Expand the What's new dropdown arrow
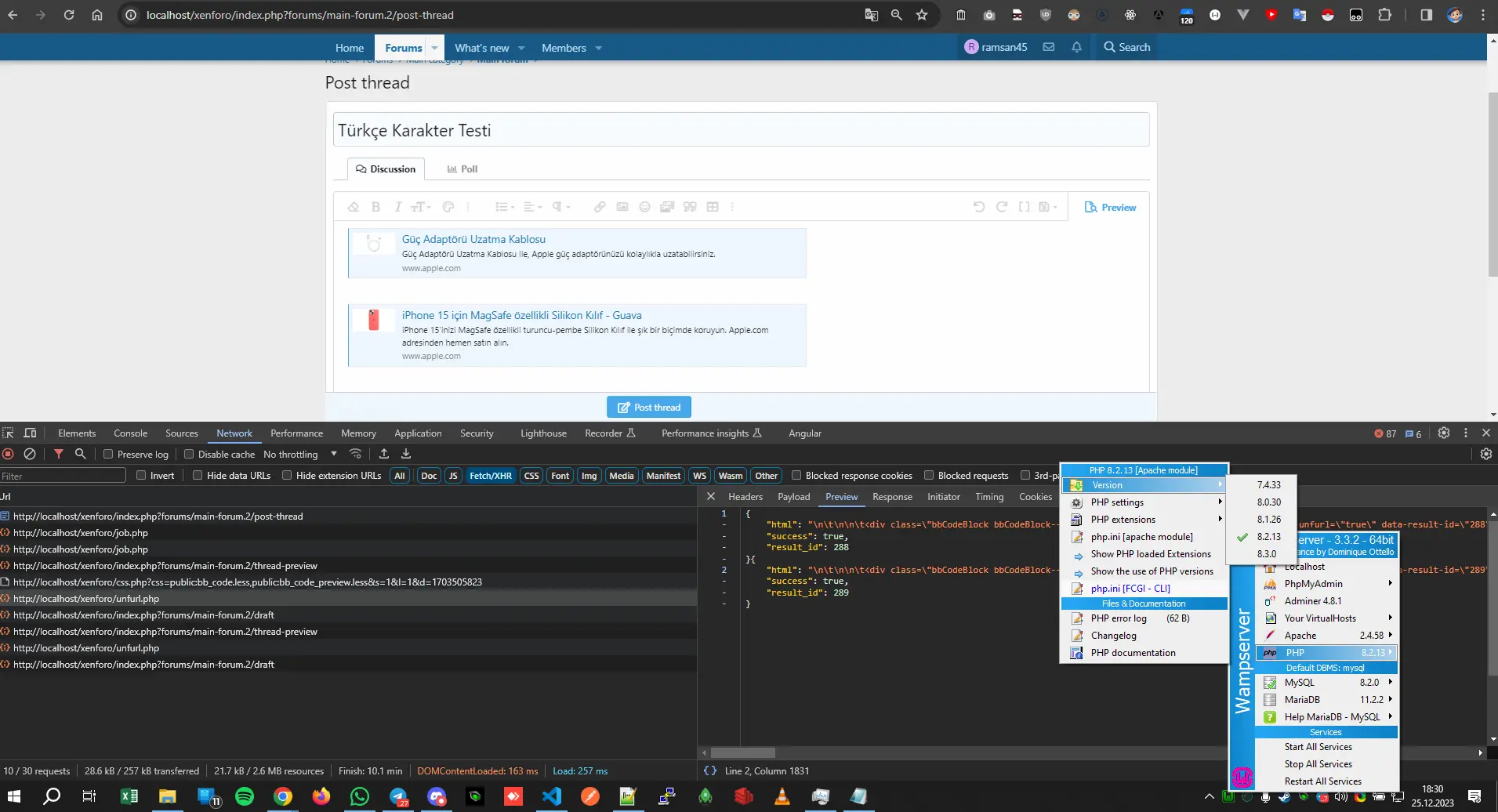1498x812 pixels. 521,48
